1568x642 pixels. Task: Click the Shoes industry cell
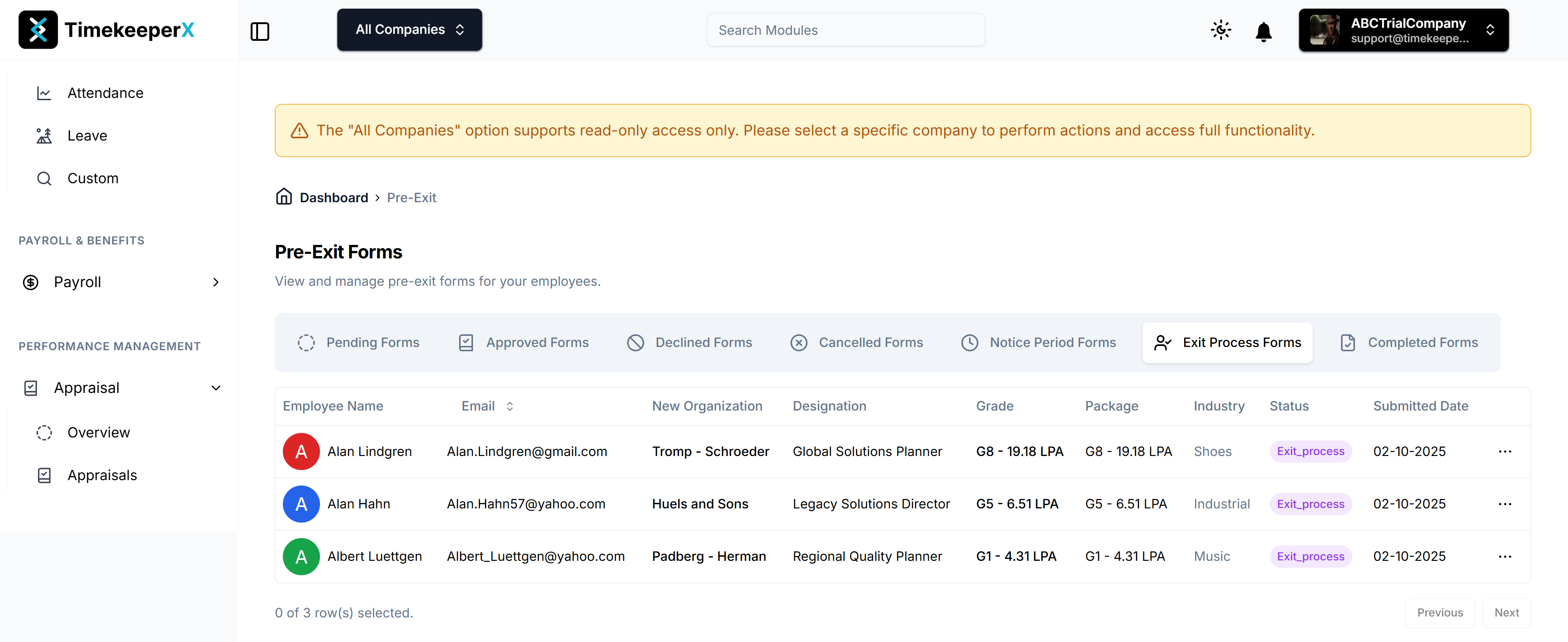tap(1212, 451)
